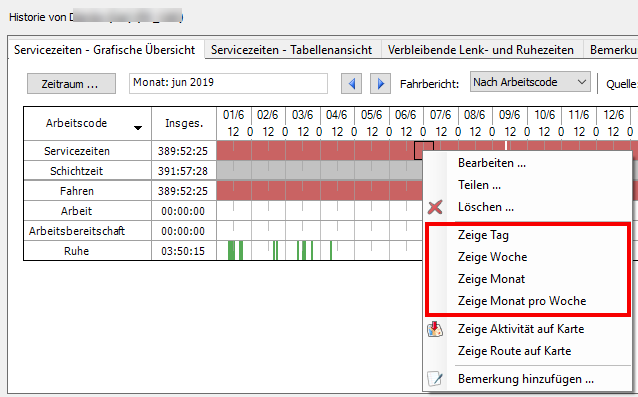Click the 12/6 date column header
This screenshot has width=638, height=397.
[x=614, y=116]
